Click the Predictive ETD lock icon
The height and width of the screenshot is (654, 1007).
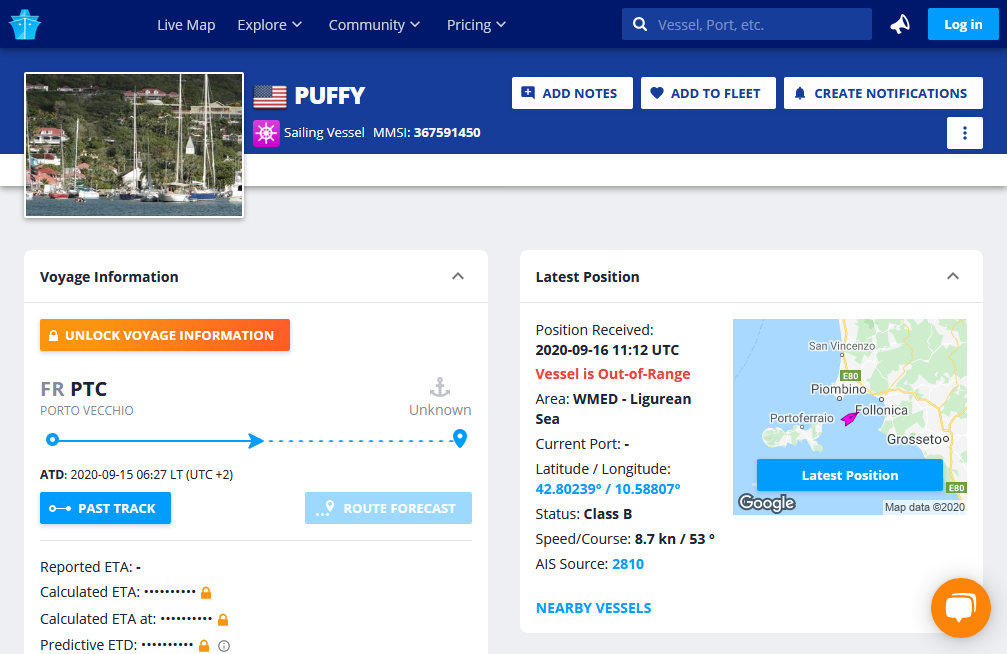pyautogui.click(x=204, y=646)
